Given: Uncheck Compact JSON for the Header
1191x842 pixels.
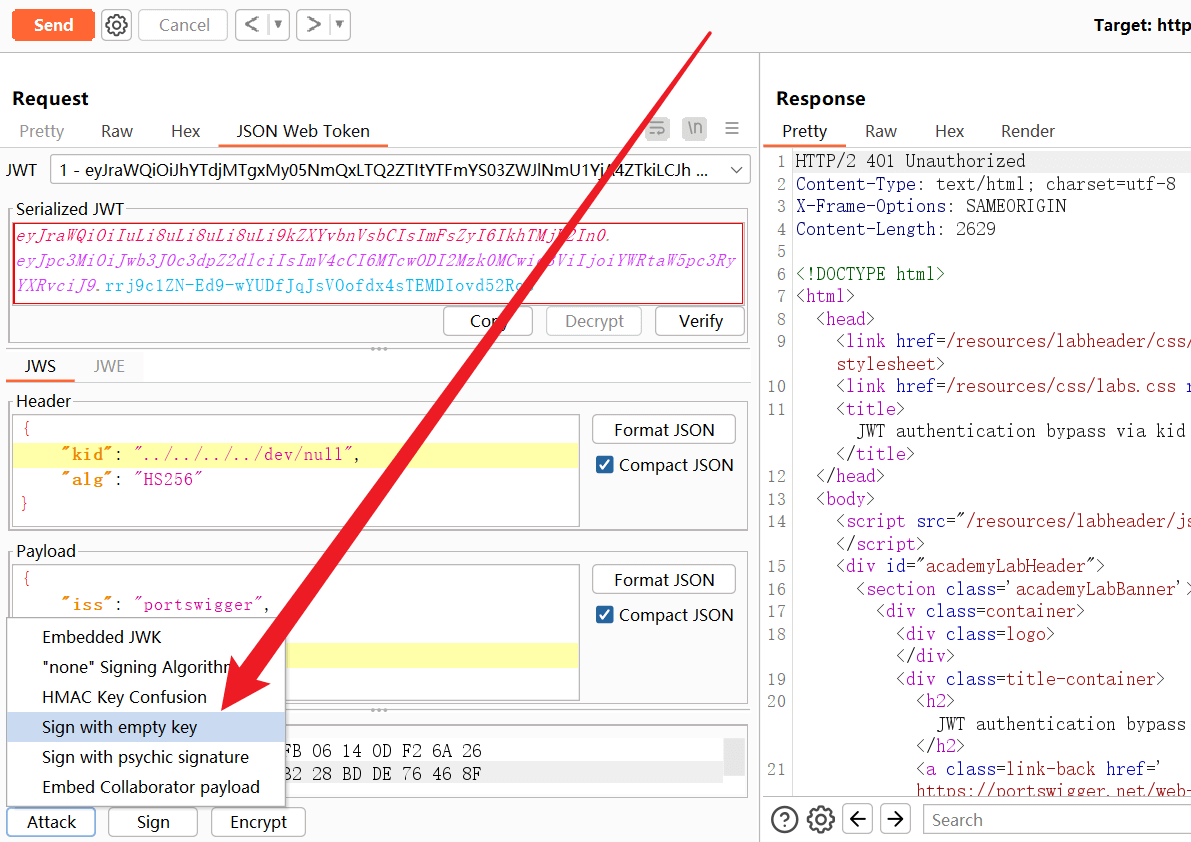Looking at the screenshot, I should coord(604,465).
